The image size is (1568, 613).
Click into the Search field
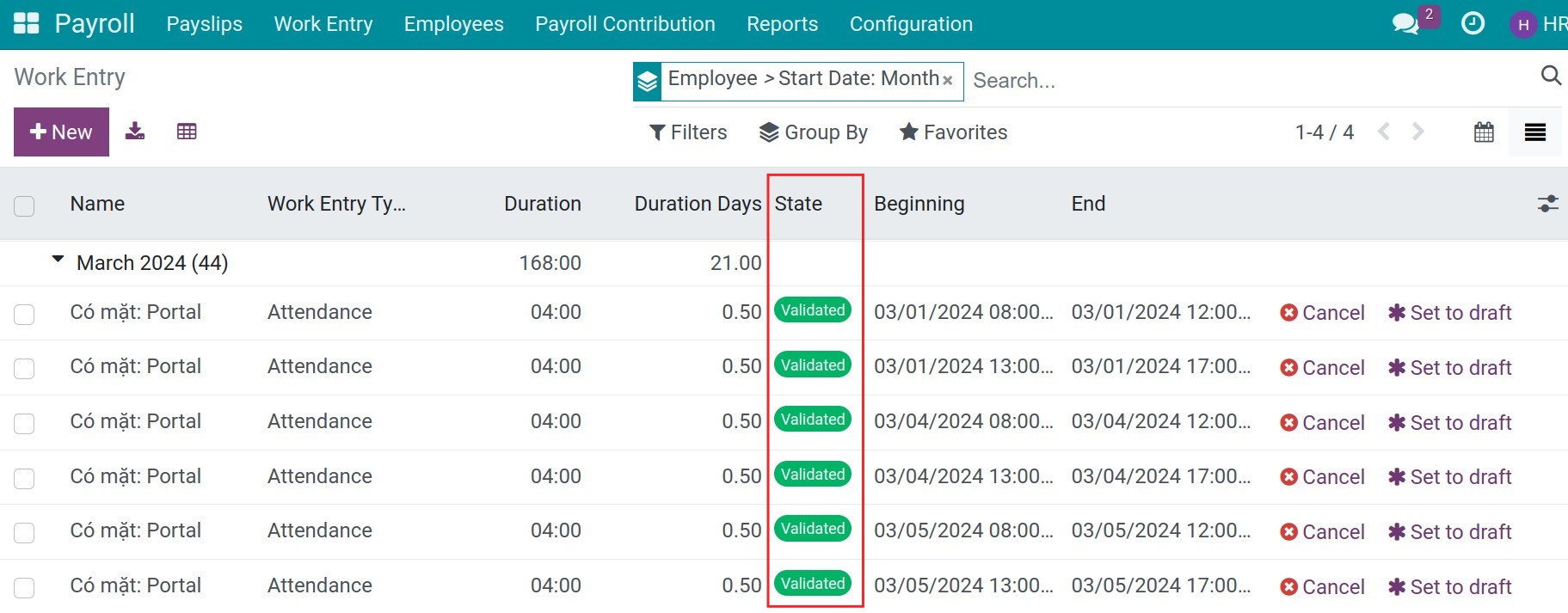click(1251, 81)
